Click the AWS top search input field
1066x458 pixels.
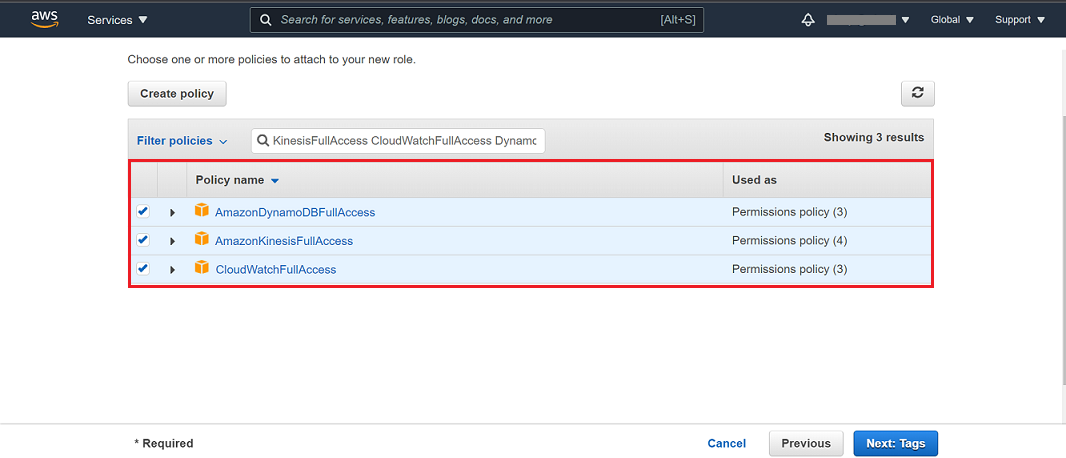point(477,20)
